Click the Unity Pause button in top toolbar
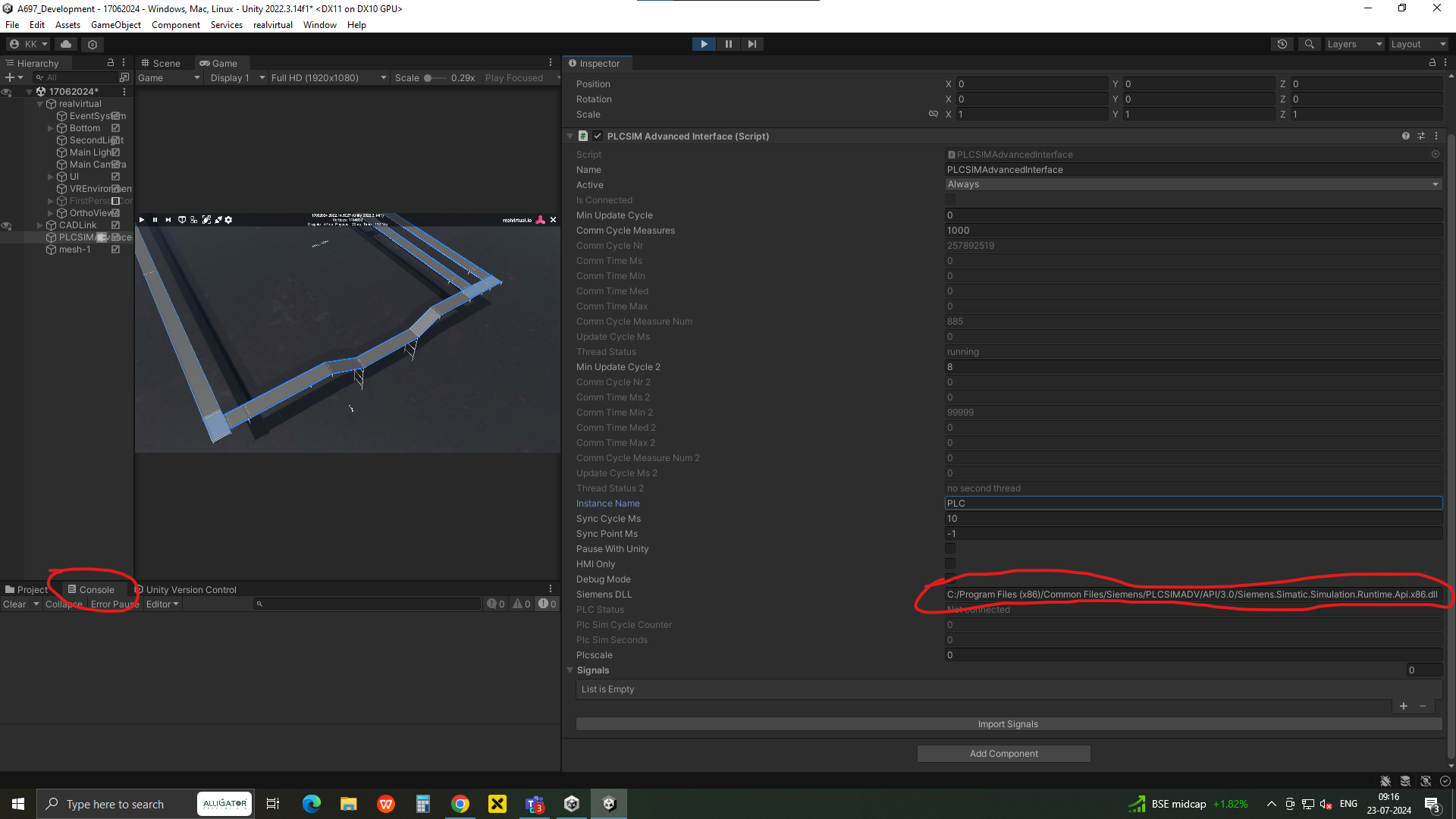Viewport: 1456px width, 819px height. (728, 44)
